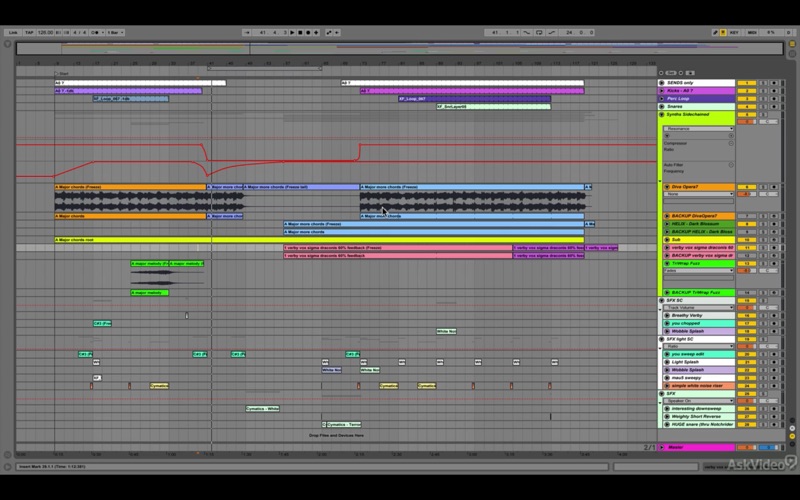Click the tempo nudge down button
The width and height of the screenshot is (800, 500).
[x=59, y=33]
